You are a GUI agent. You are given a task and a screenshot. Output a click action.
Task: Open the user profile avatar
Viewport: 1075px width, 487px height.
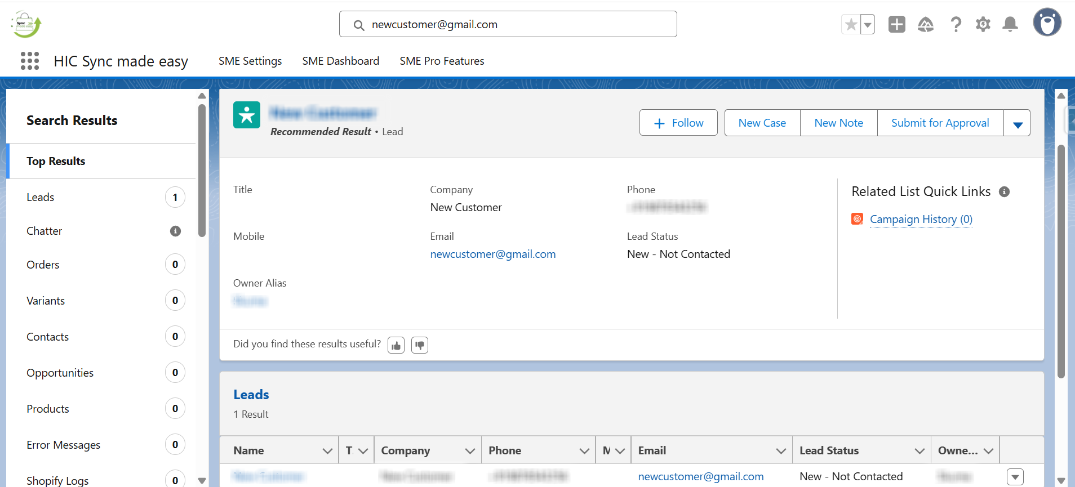click(x=1047, y=23)
